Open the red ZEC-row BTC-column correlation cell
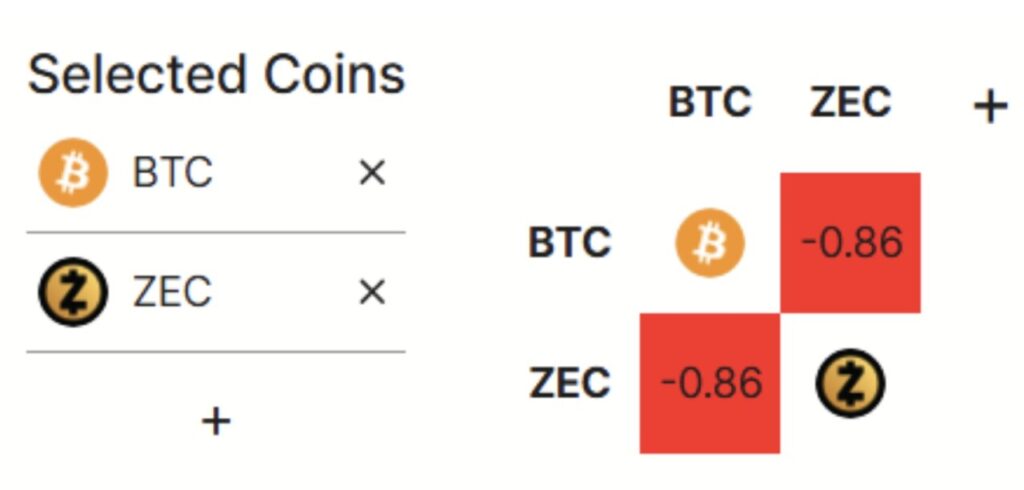 point(710,383)
